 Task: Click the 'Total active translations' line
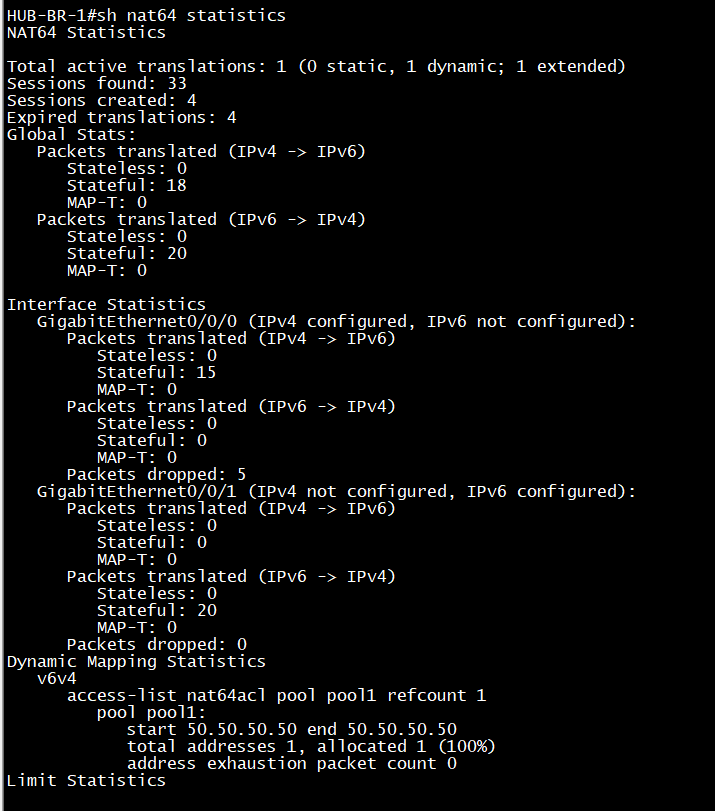coord(316,67)
